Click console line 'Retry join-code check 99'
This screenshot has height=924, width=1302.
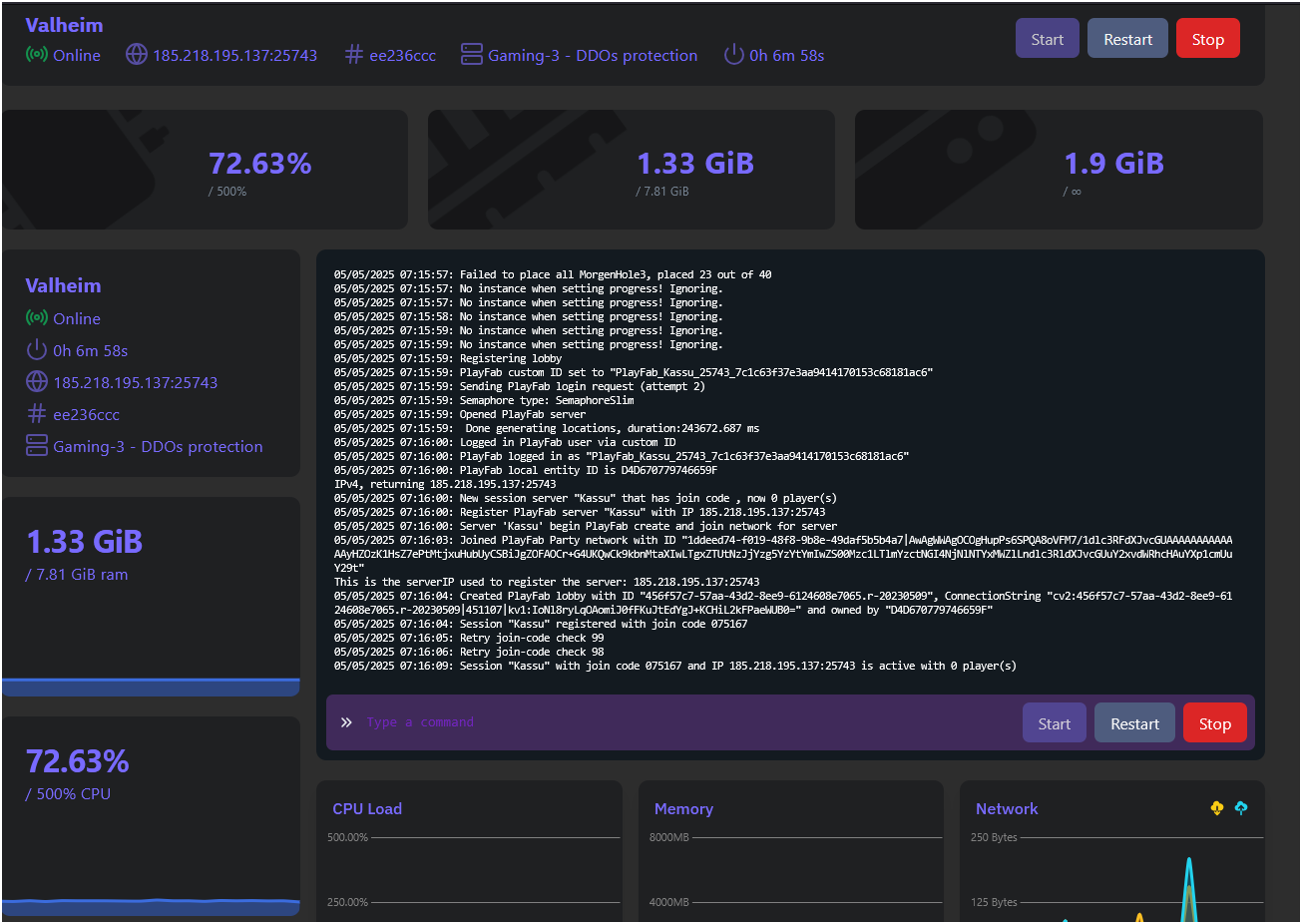(x=469, y=638)
